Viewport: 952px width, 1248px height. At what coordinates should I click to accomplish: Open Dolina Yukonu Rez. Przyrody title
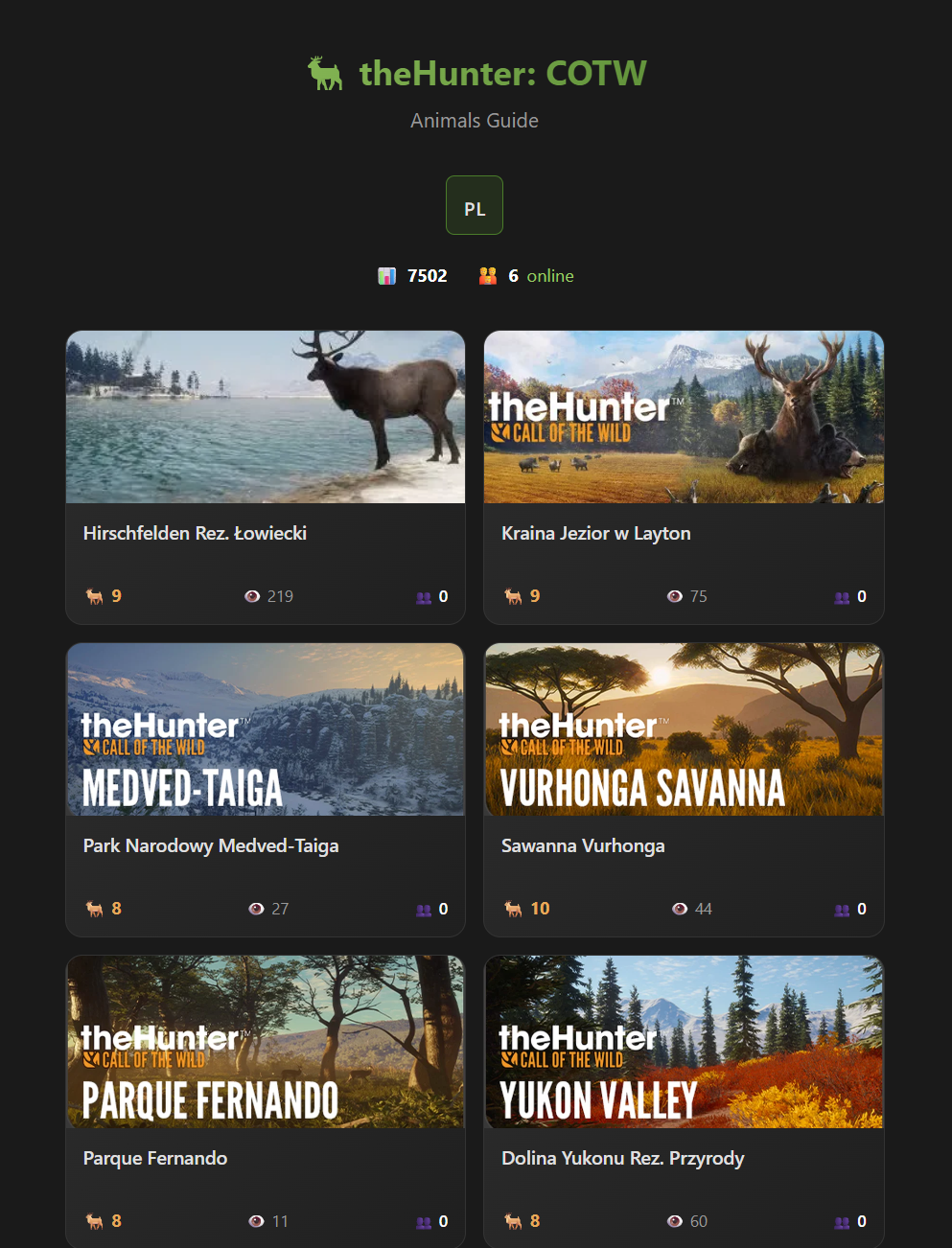point(622,1158)
